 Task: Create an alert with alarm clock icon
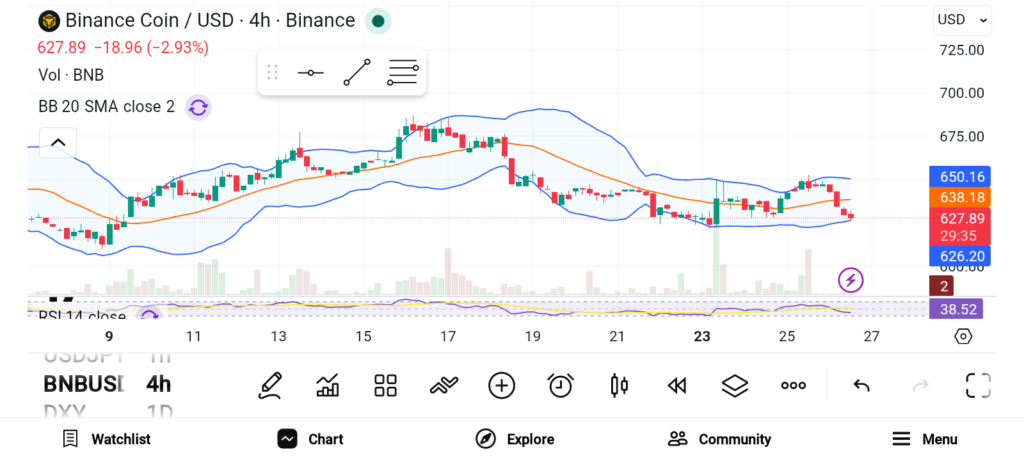tap(560, 385)
